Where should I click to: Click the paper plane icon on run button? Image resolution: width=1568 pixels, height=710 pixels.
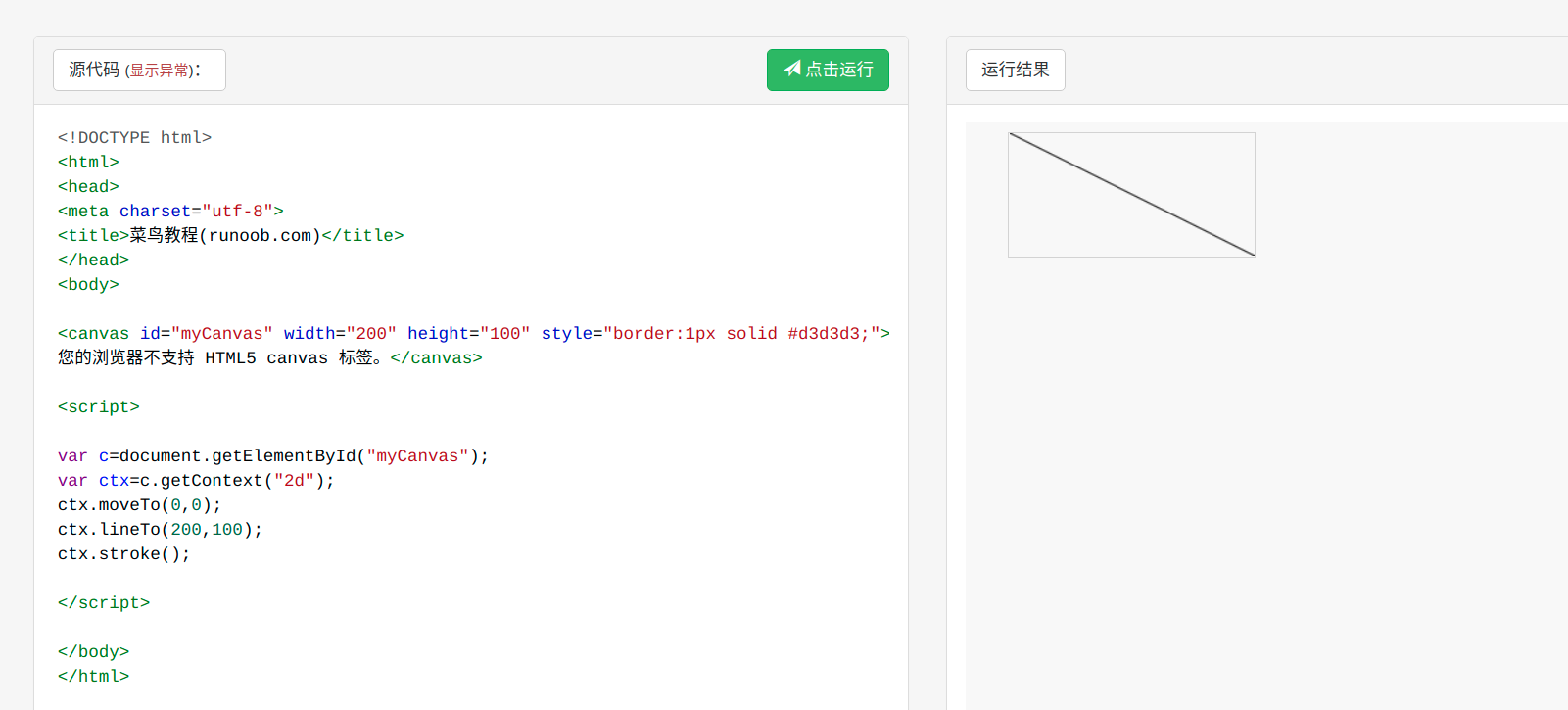point(792,69)
